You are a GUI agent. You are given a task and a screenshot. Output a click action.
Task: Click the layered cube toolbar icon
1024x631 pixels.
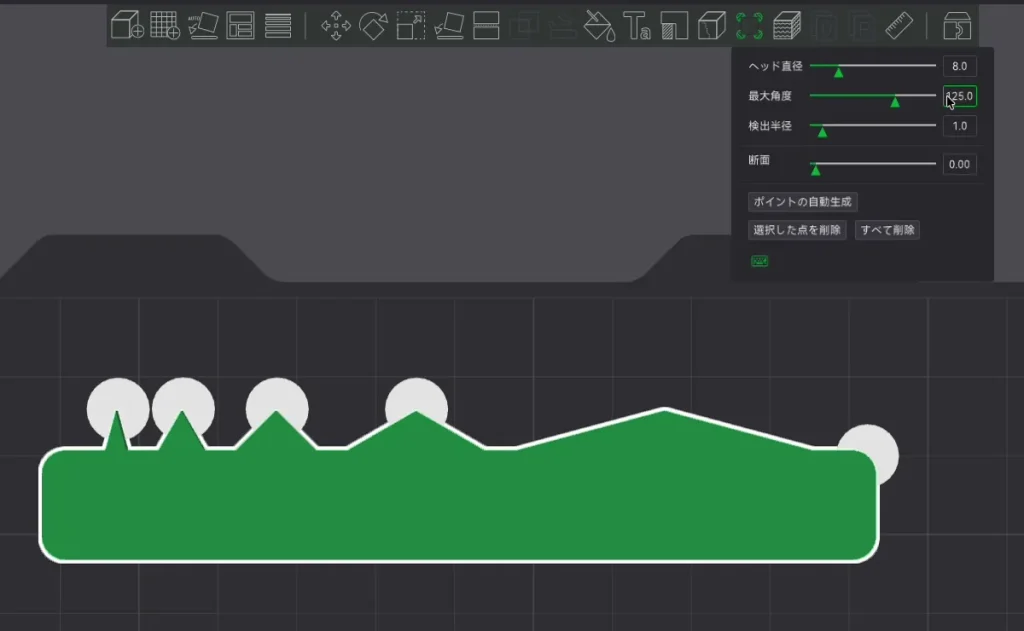[x=787, y=25]
